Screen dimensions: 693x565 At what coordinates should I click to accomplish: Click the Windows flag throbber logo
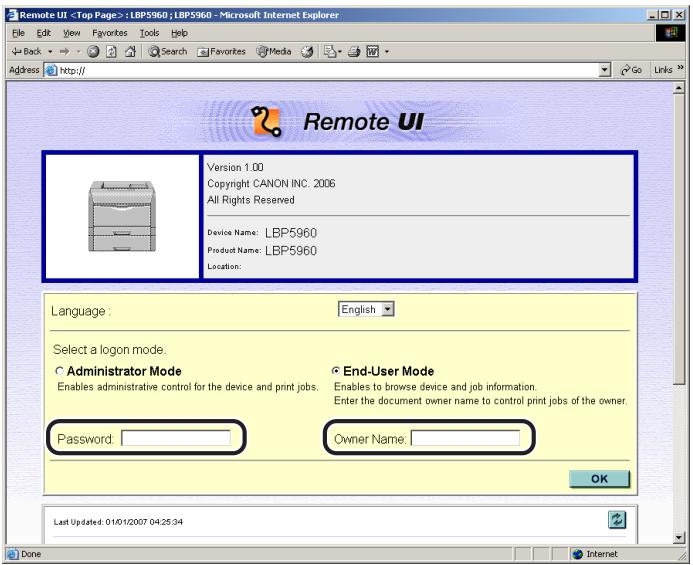tap(670, 33)
